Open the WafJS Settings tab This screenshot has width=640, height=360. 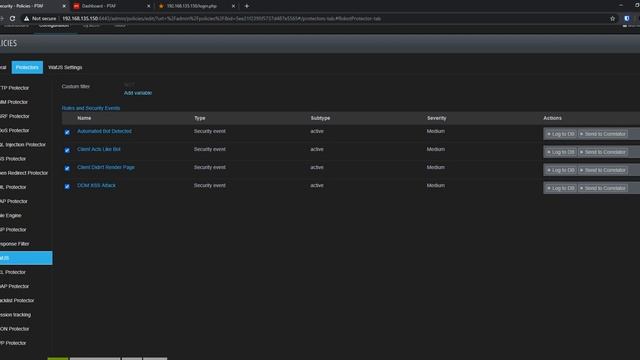tap(65, 67)
